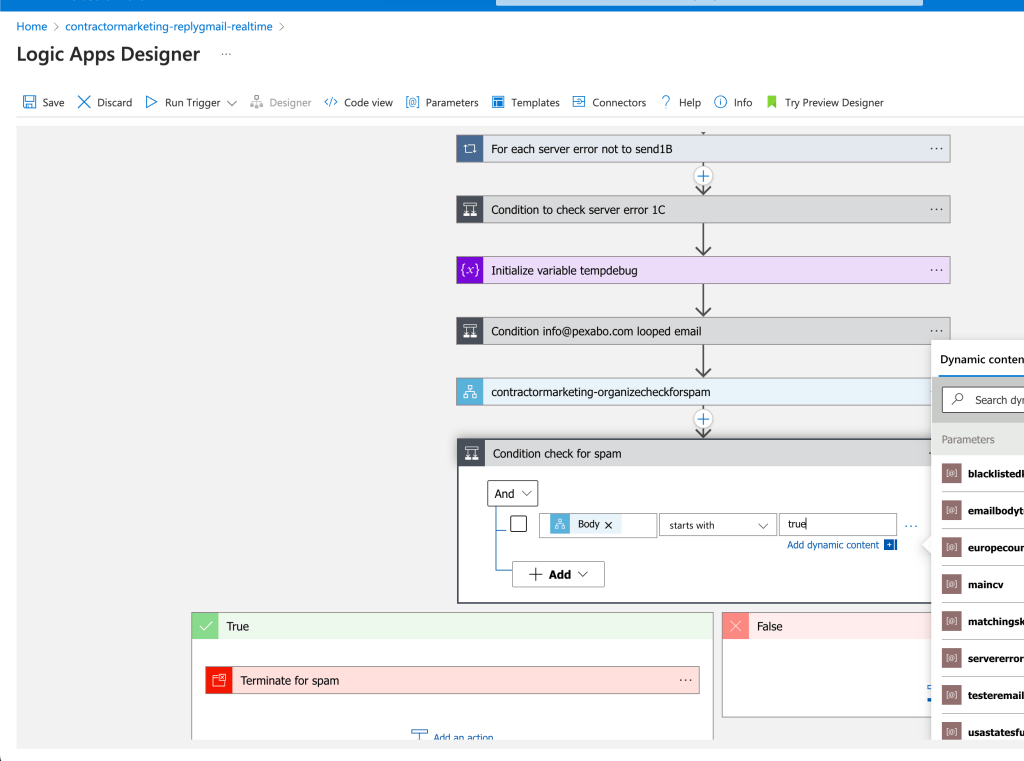This screenshot has height=761, width=1024.
Task: Click the looped email condition icon
Action: click(x=470, y=331)
